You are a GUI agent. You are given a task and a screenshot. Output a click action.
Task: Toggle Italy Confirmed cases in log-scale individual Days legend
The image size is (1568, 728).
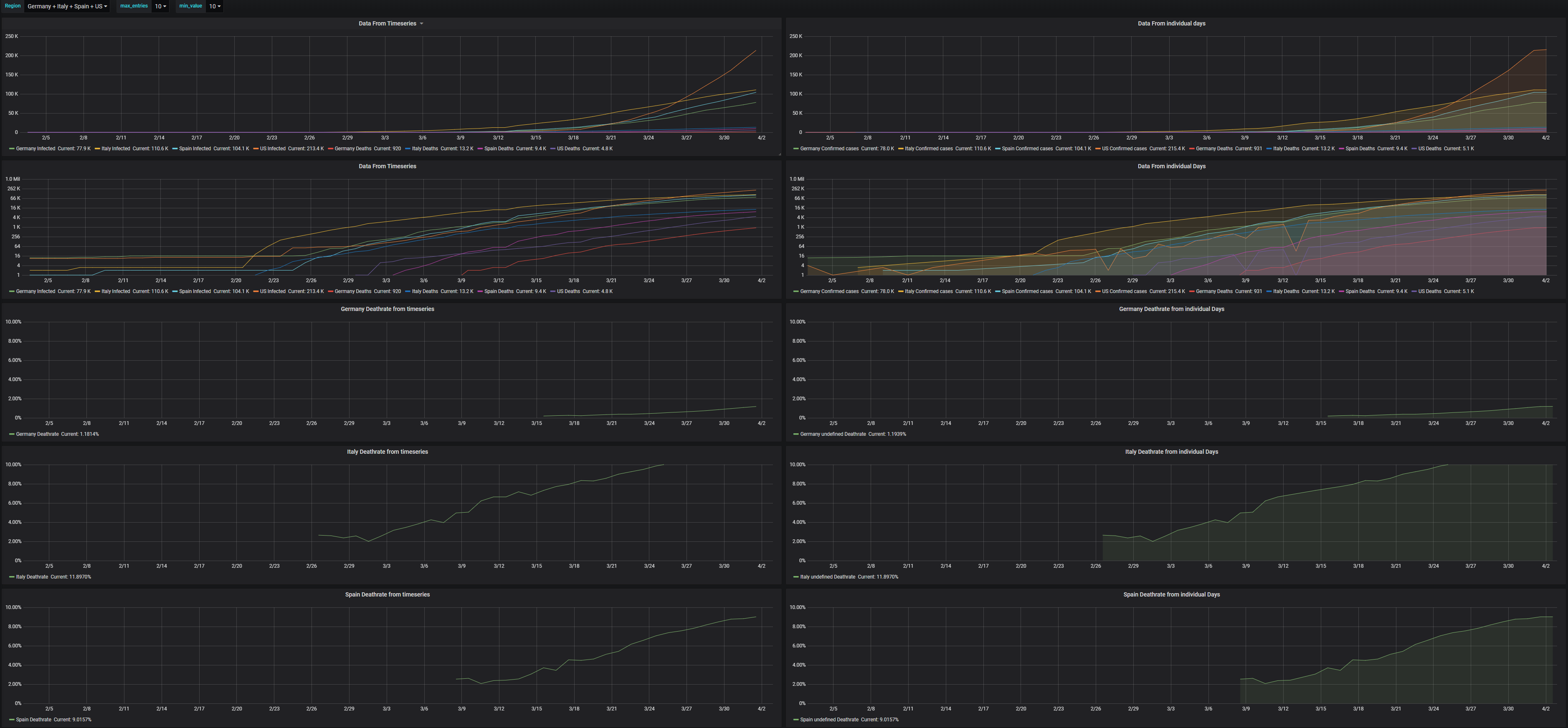[x=929, y=291]
